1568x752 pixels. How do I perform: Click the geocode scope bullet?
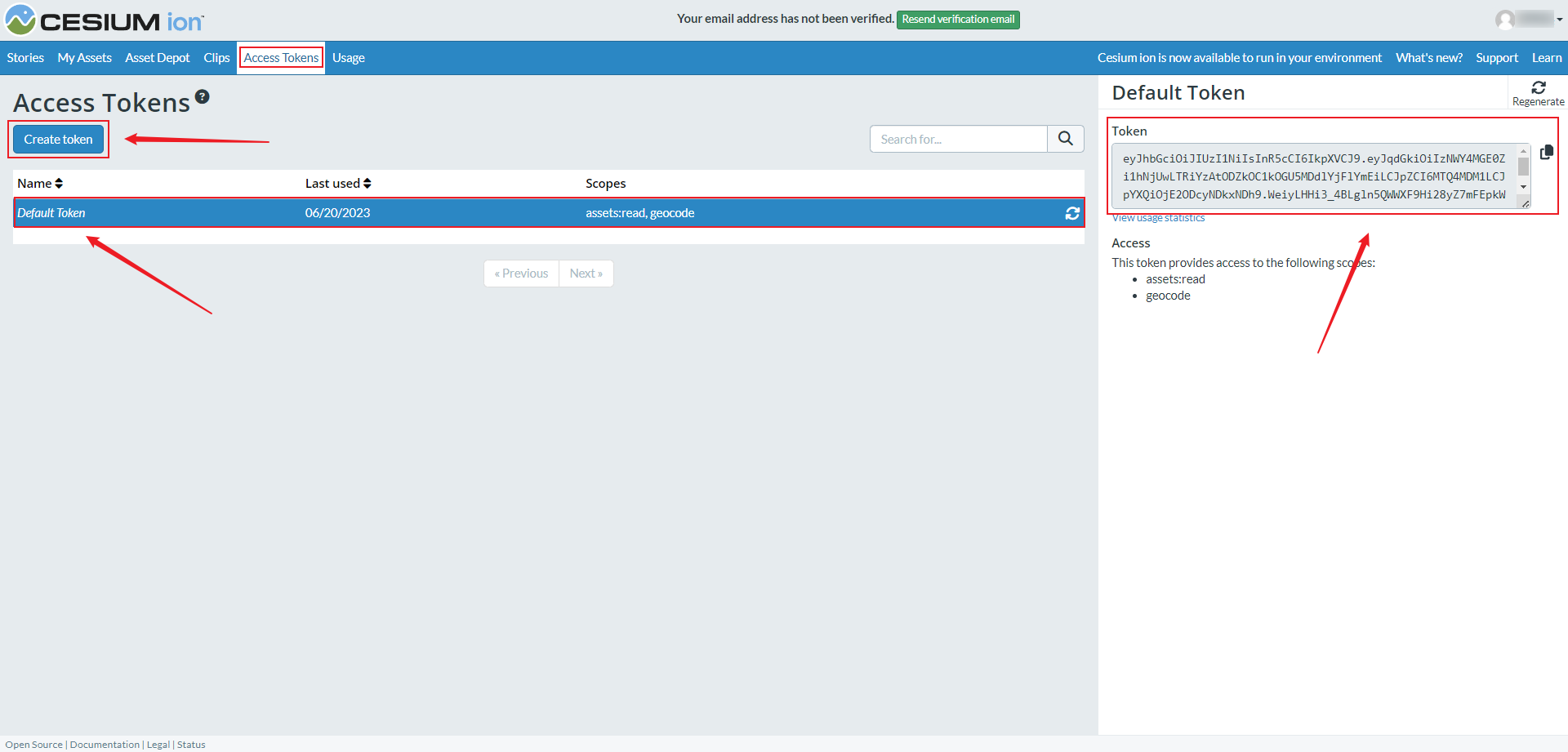[x=1168, y=296]
